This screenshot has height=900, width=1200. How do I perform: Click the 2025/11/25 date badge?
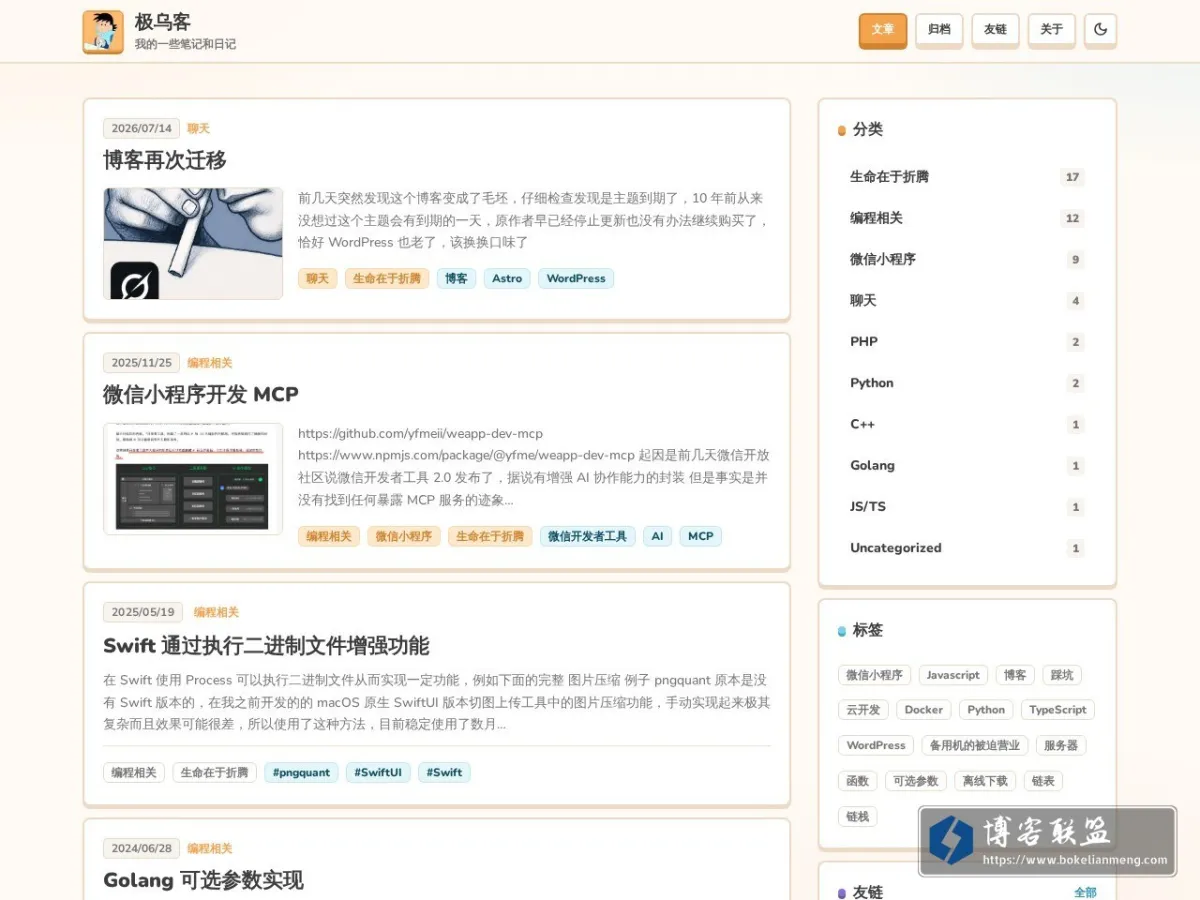pyautogui.click(x=141, y=363)
